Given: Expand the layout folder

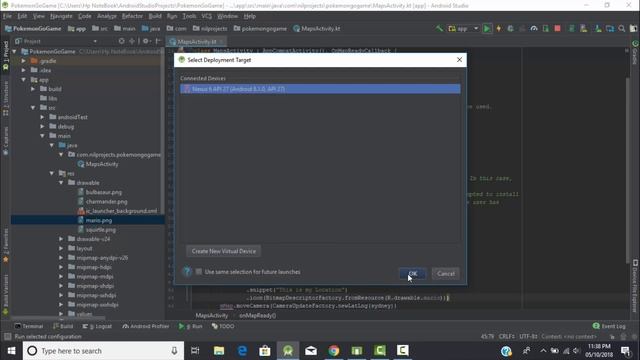Looking at the screenshot, I should [x=61, y=249].
